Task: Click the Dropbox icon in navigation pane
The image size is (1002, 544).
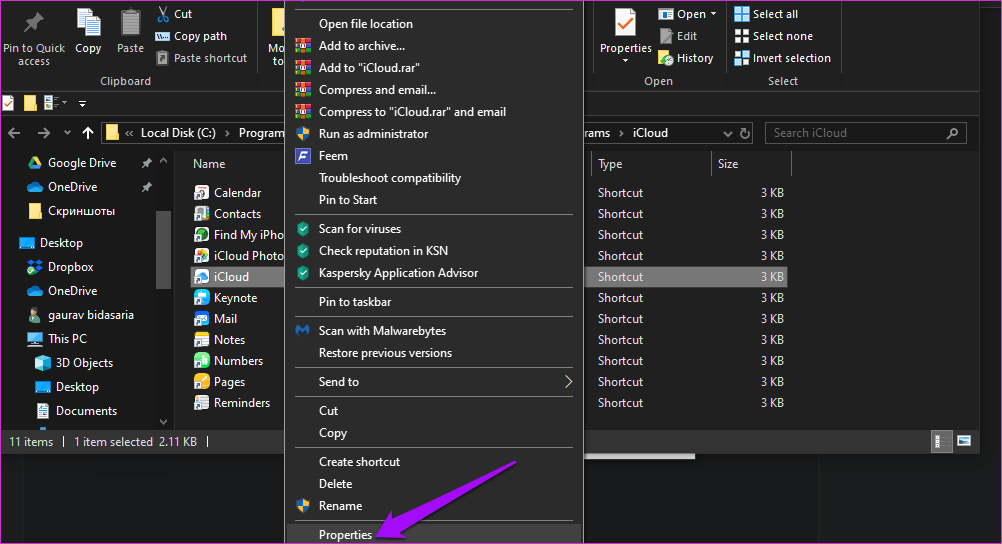Action: coord(35,267)
